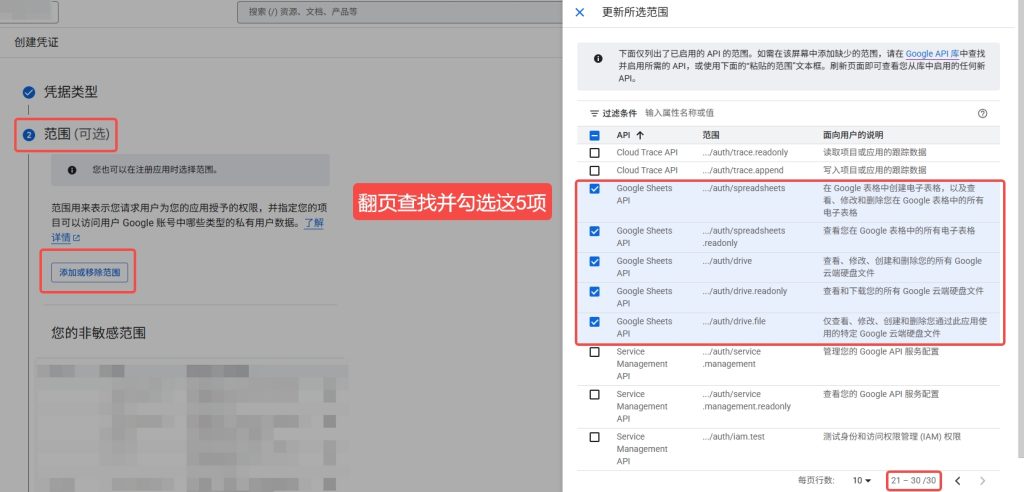Viewport: 1024px width, 492px height.
Task: Click the 添加或移除范围 button
Action: click(90, 273)
